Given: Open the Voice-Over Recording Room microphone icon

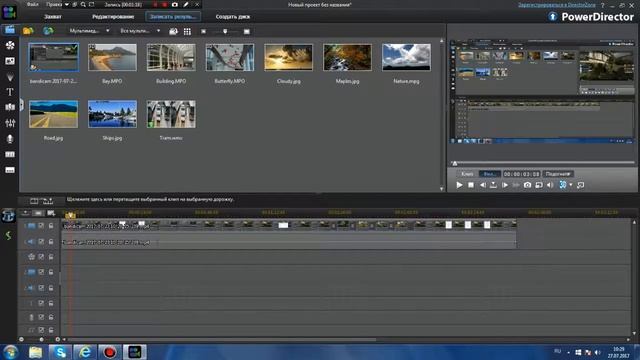Looking at the screenshot, I should click(x=10, y=139).
